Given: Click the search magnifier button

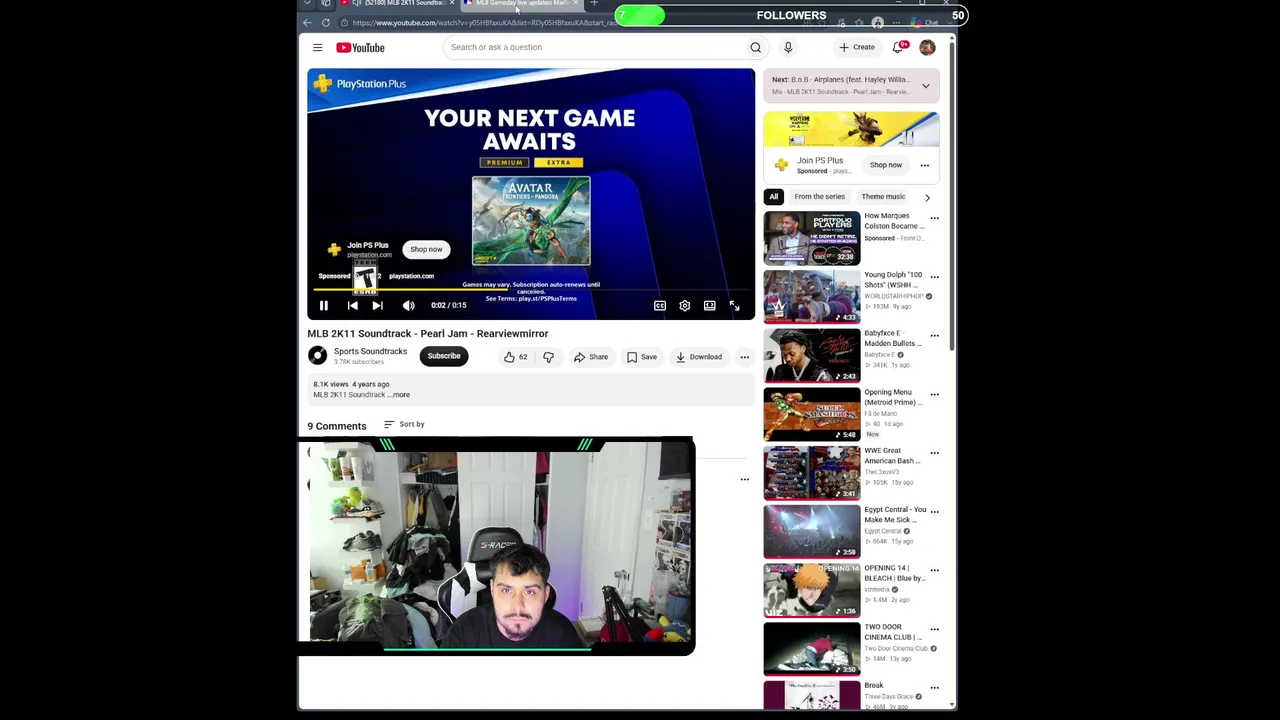Looking at the screenshot, I should 755,47.
